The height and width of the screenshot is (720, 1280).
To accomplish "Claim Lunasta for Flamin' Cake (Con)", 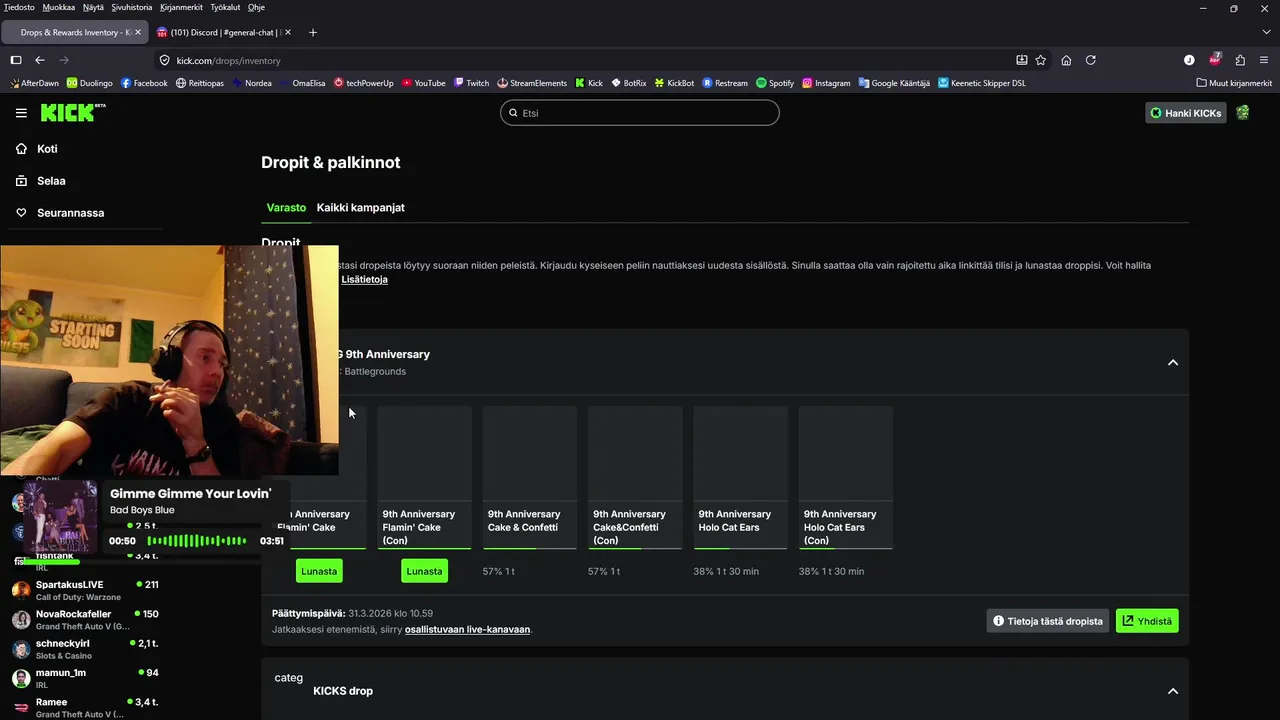I will click(x=424, y=571).
